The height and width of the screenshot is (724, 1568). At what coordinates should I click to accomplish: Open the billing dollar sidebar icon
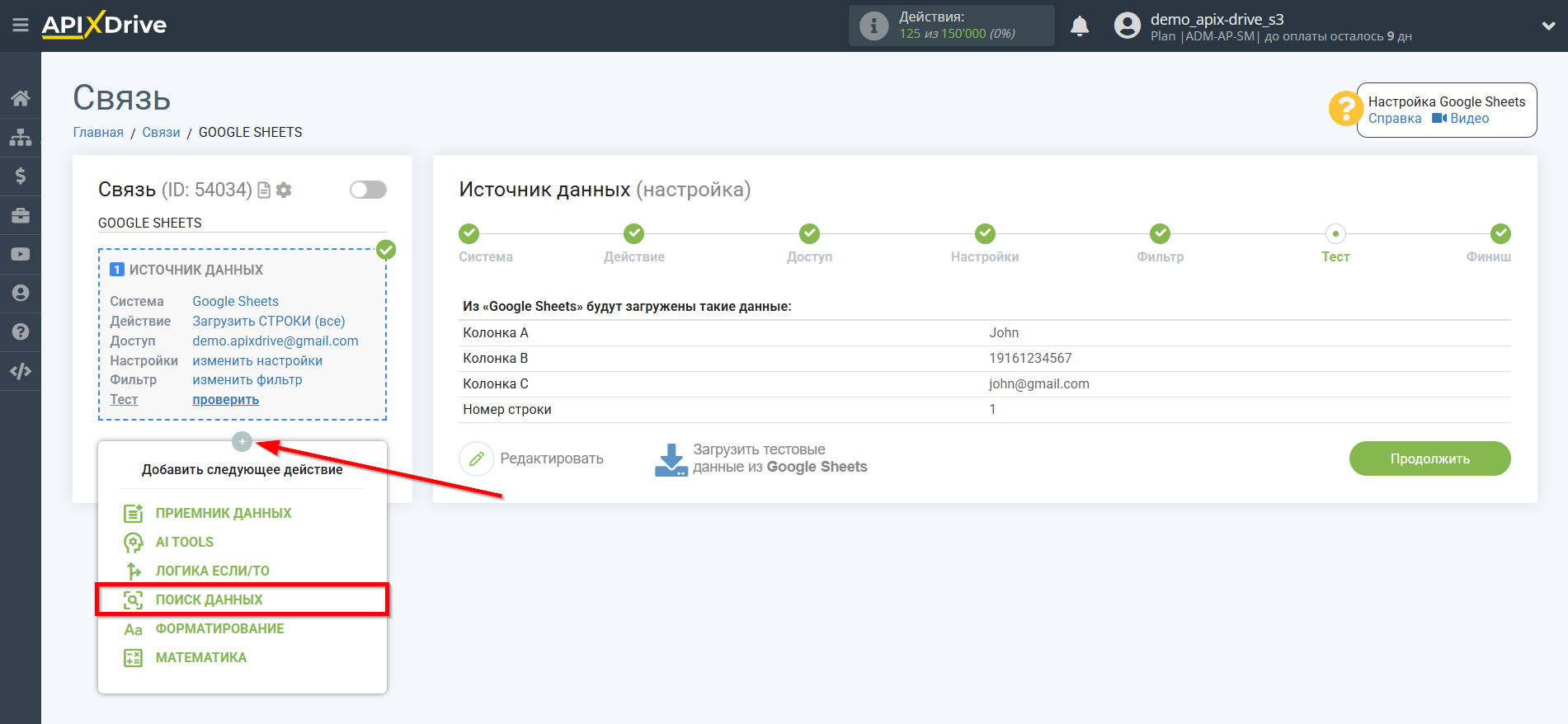point(21,176)
